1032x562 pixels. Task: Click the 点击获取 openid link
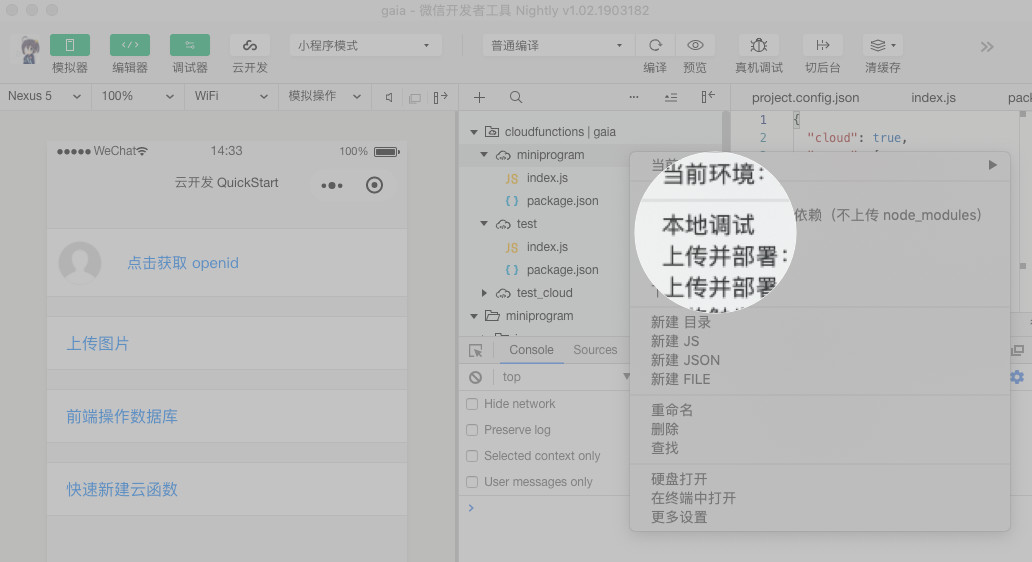(x=183, y=263)
